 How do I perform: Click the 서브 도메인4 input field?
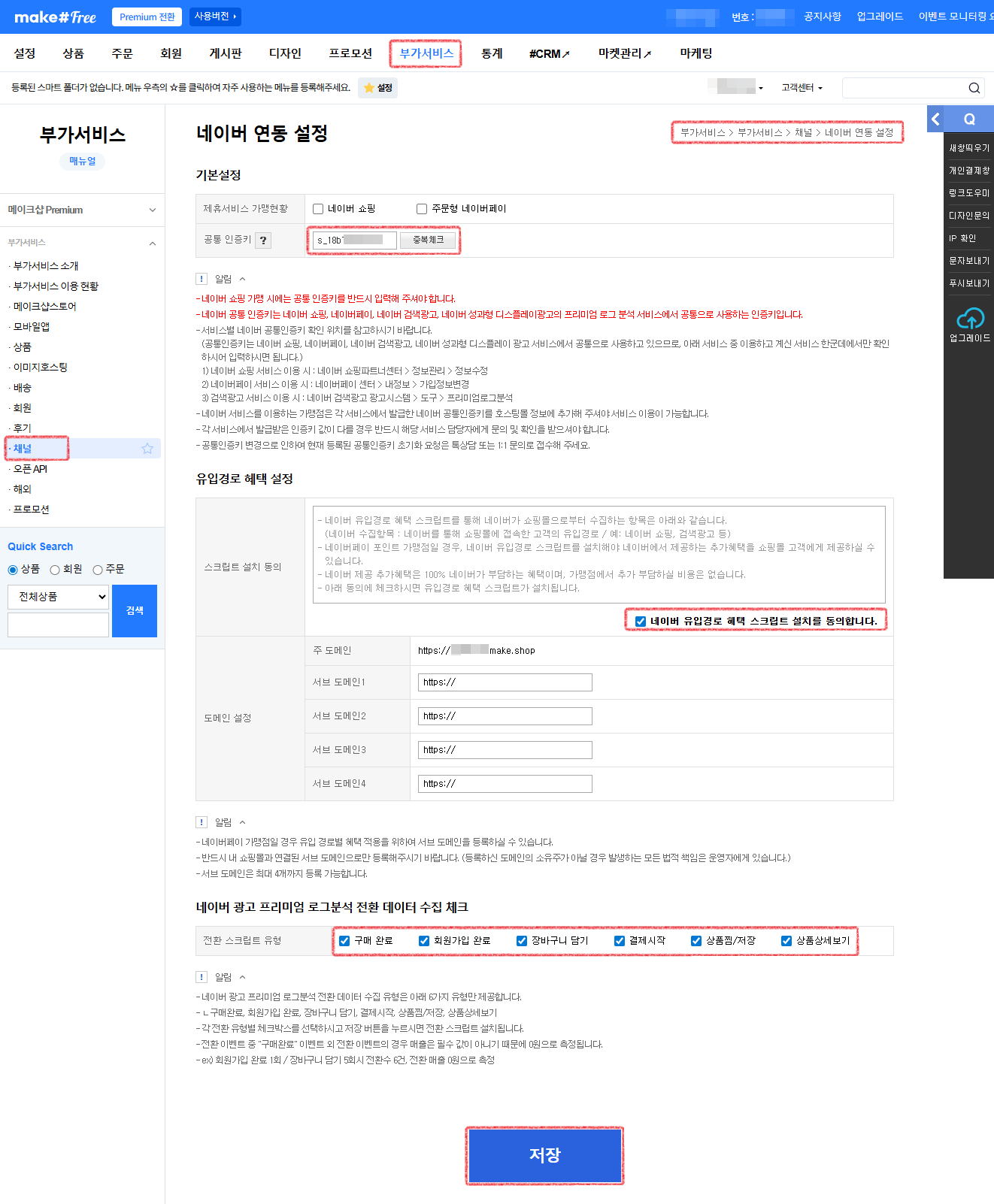[x=505, y=784]
